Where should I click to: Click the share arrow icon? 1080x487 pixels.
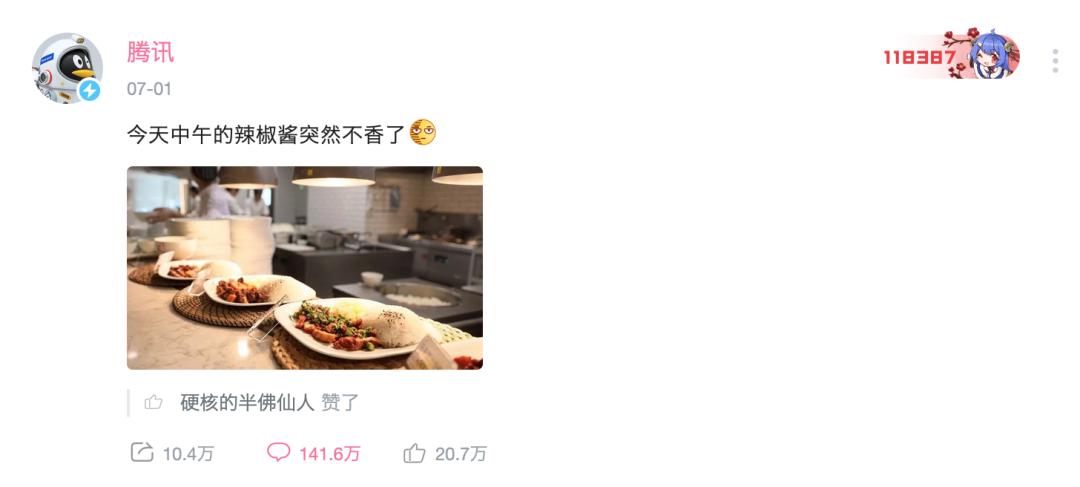click(x=142, y=452)
